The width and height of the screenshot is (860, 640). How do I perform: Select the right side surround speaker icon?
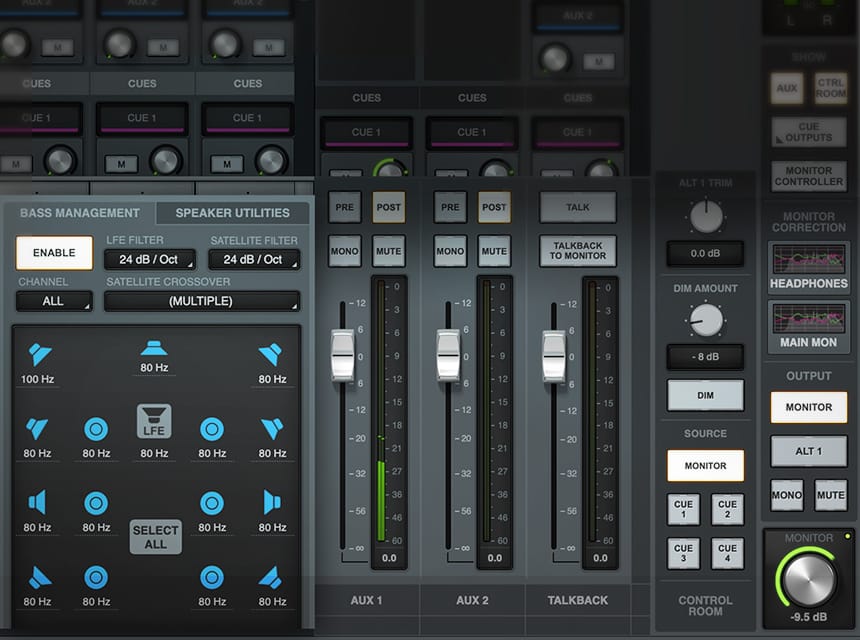click(272, 502)
